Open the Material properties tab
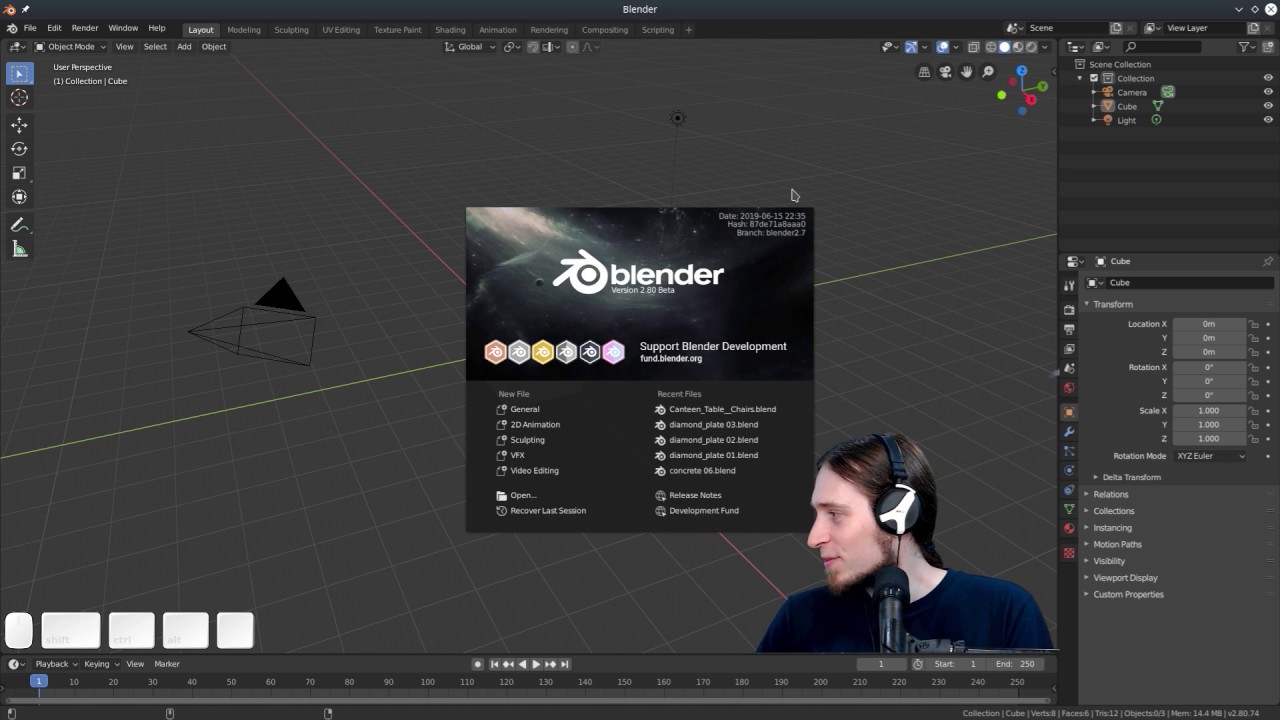This screenshot has width=1280, height=720. coord(1069,528)
